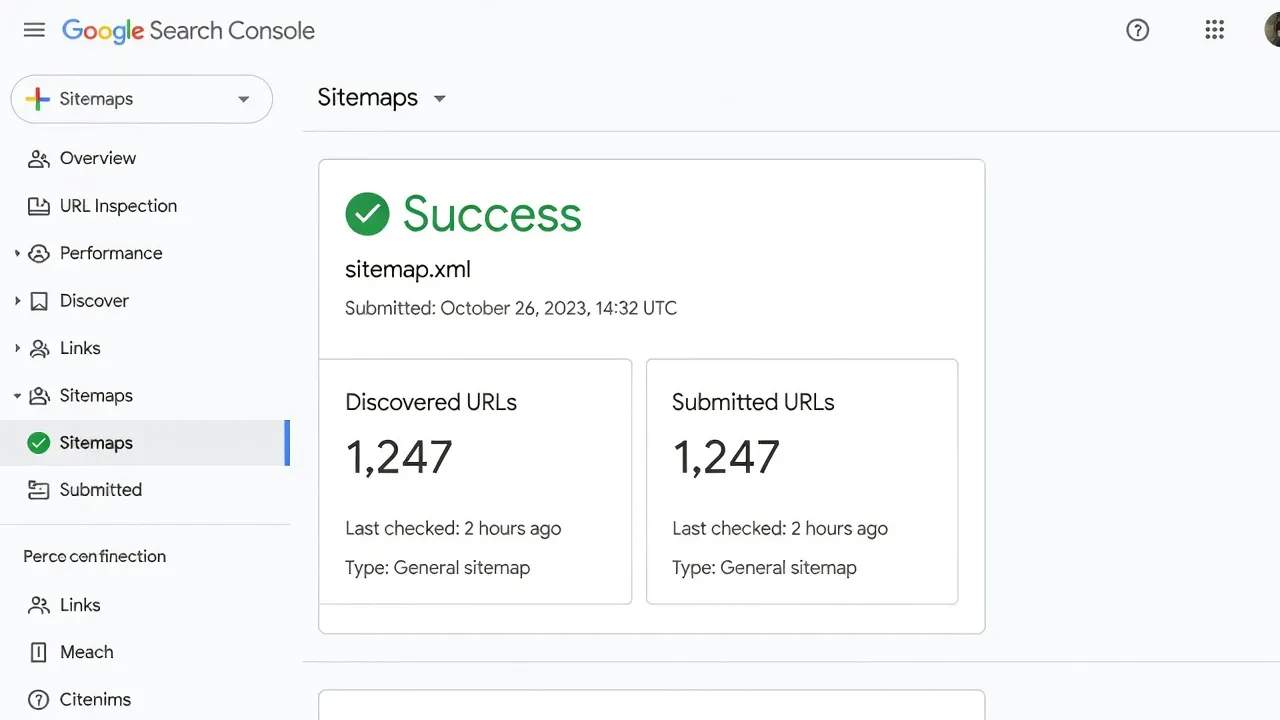This screenshot has width=1280, height=720.
Task: Click the Discover bookmark icon
Action: [x=39, y=301]
